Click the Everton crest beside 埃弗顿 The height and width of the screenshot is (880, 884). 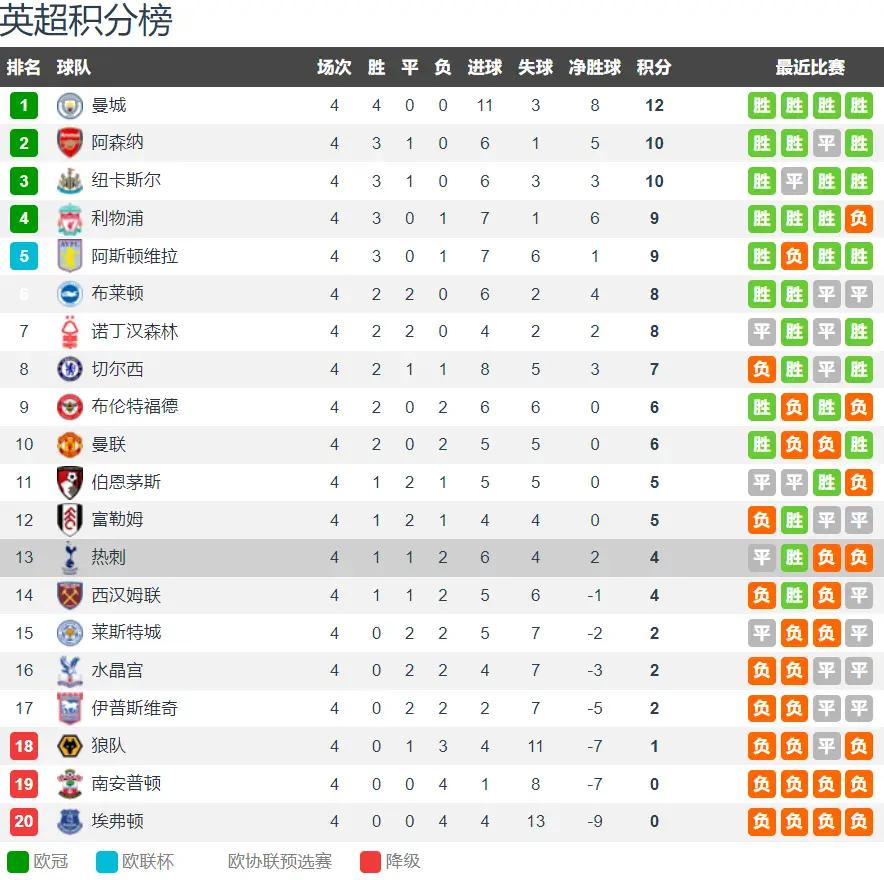[x=70, y=821]
